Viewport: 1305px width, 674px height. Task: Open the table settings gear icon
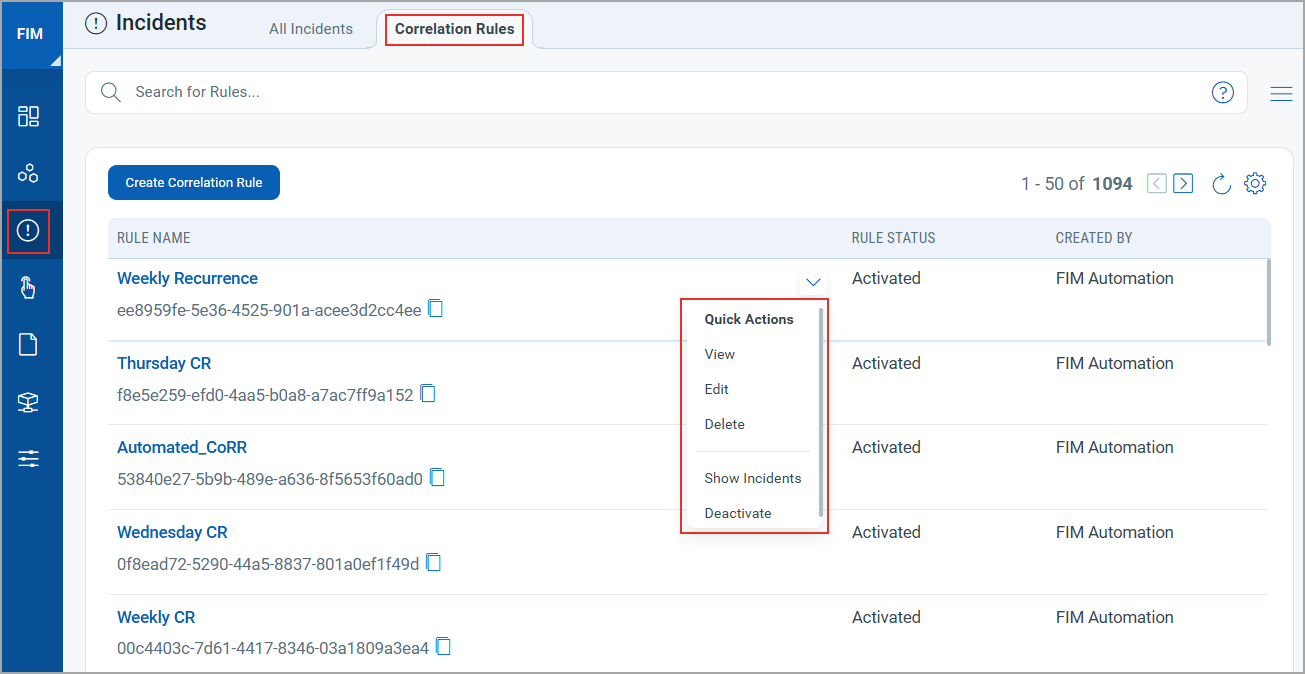[x=1255, y=183]
